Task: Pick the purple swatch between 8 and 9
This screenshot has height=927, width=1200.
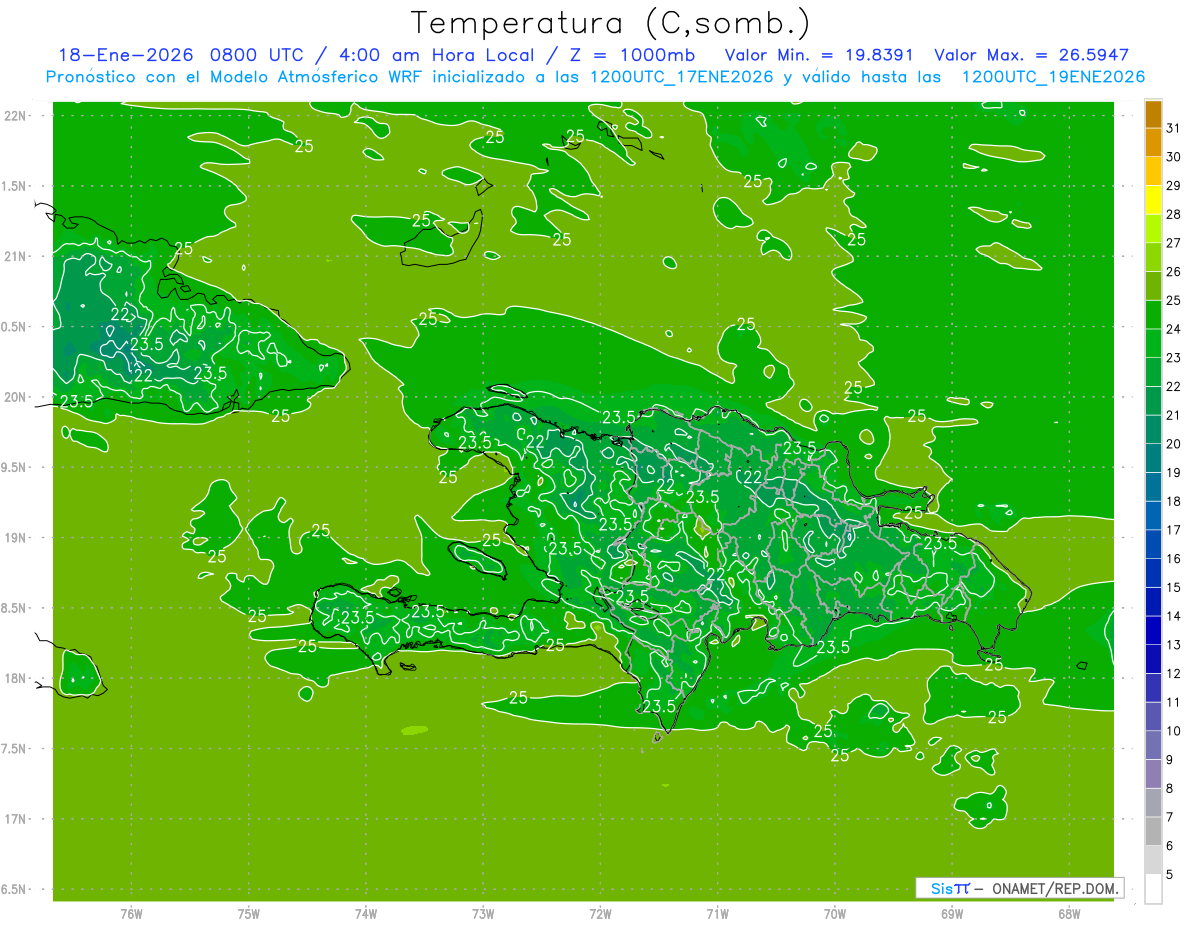Action: [1153, 774]
